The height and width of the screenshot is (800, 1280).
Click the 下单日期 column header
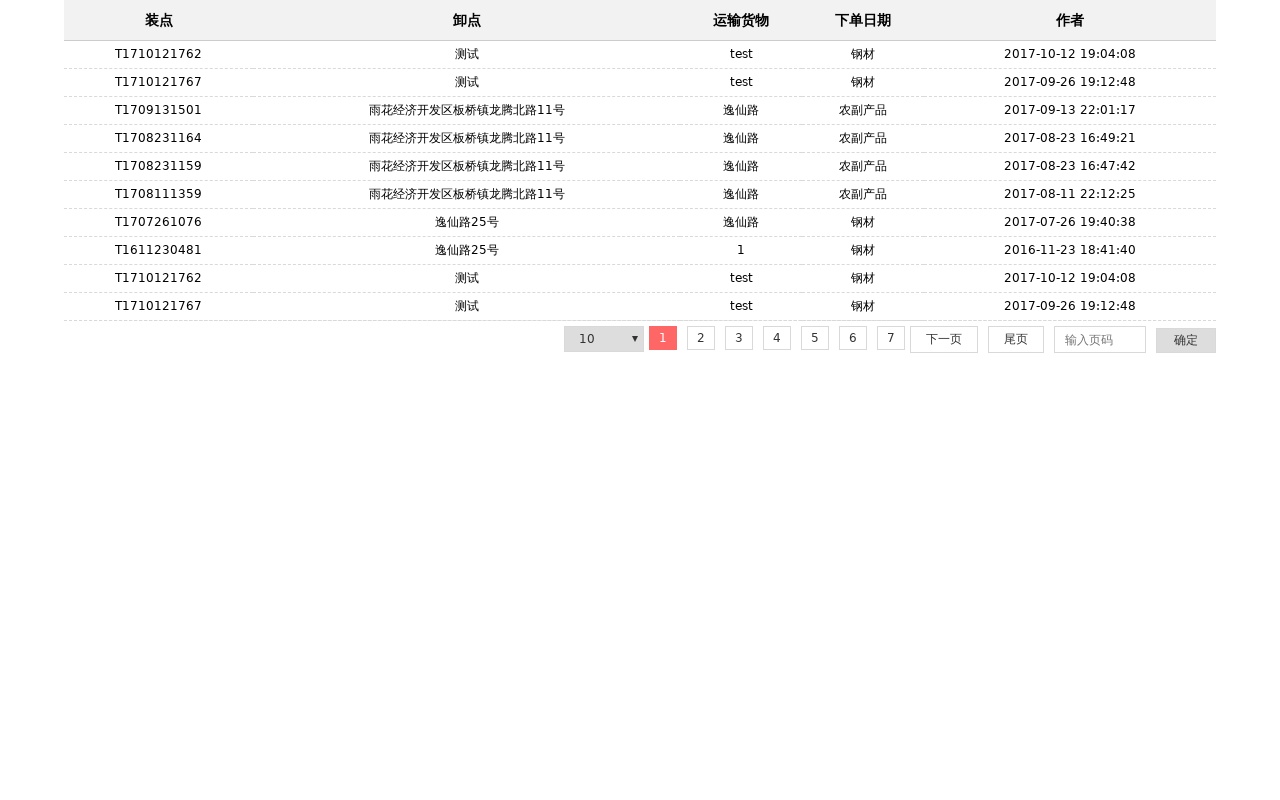click(863, 20)
